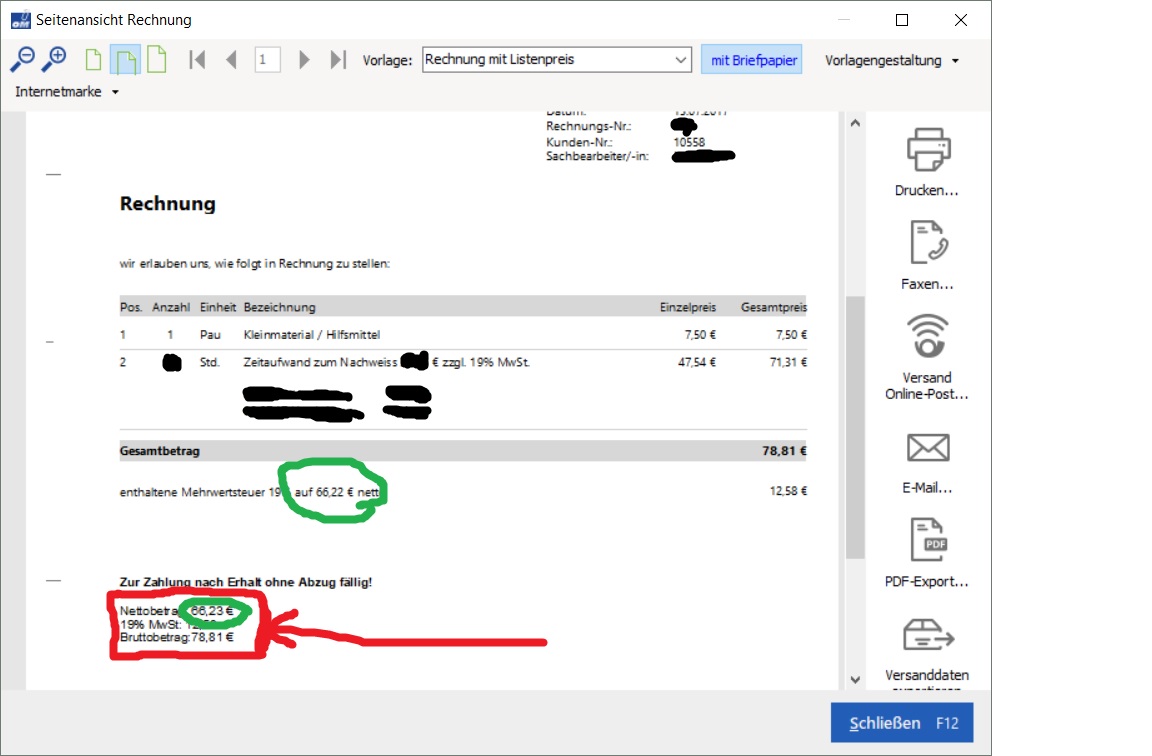Click the Faxen icon

pyautogui.click(x=928, y=242)
